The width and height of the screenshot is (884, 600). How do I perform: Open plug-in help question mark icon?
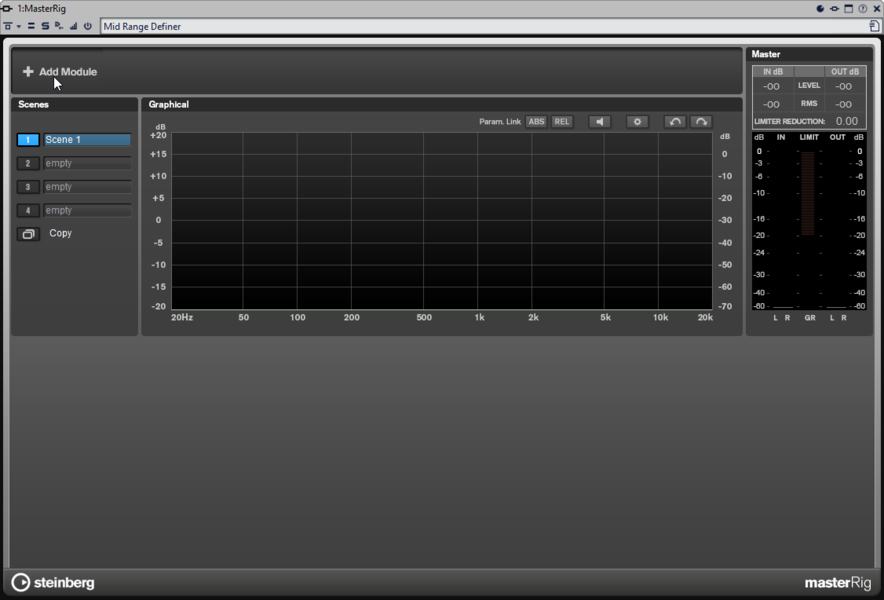863,8
